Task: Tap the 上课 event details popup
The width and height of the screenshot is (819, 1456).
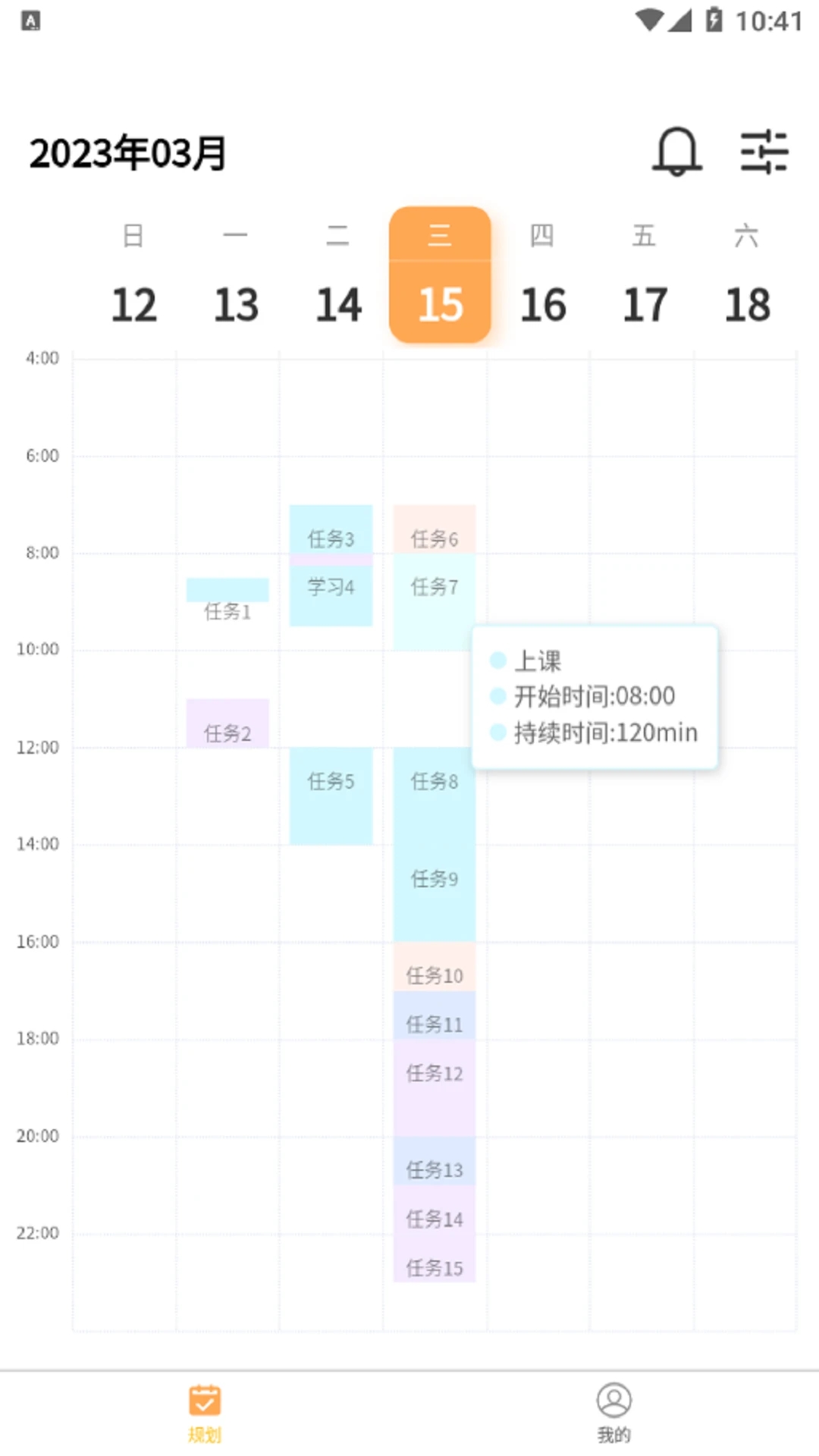Action: 595,696
